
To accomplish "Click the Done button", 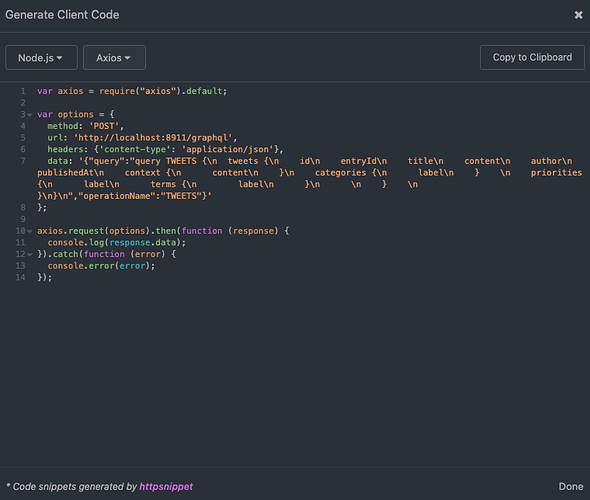I will (570, 486).
